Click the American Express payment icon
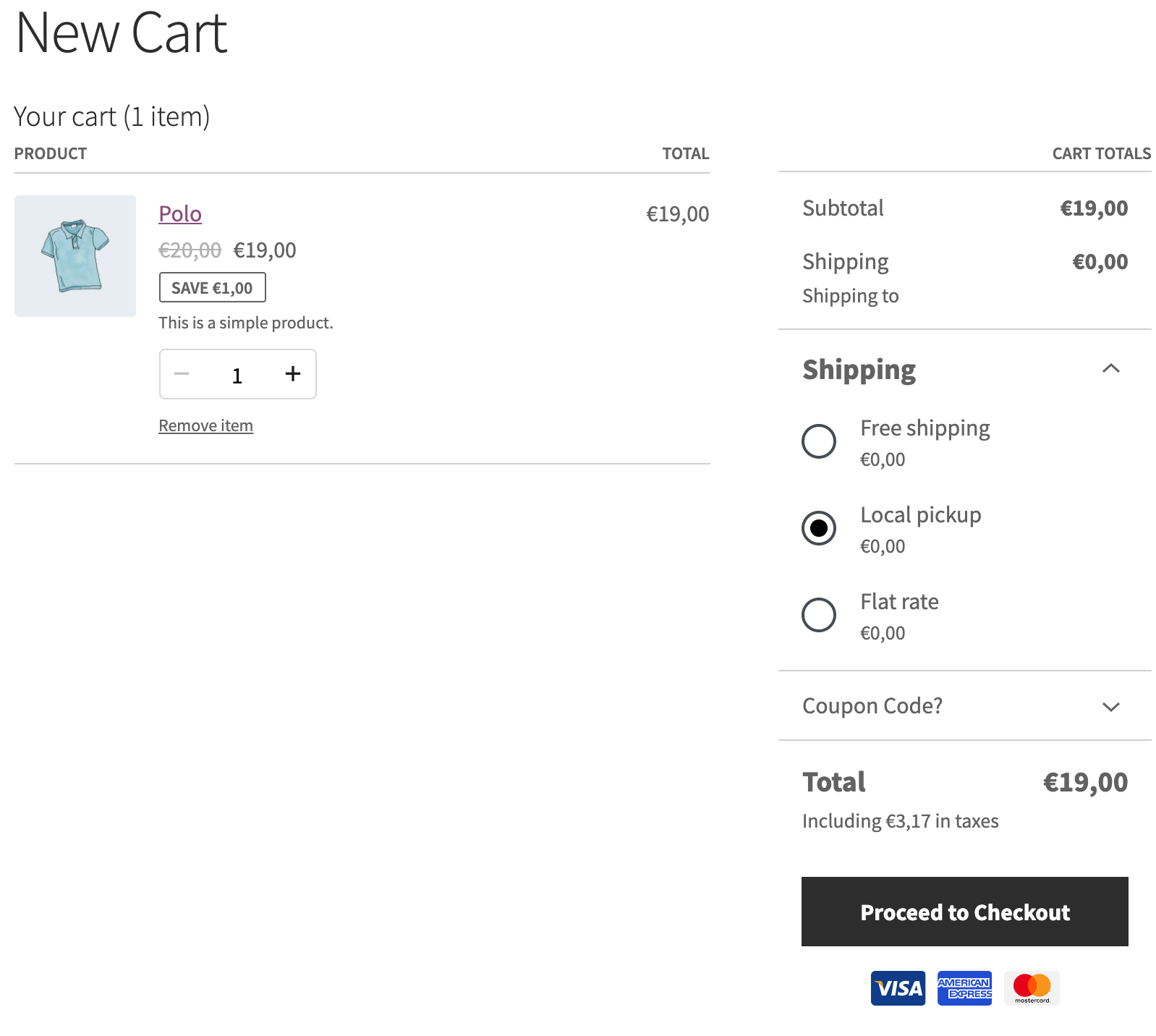This screenshot has height=1036, width=1156. tap(964, 988)
